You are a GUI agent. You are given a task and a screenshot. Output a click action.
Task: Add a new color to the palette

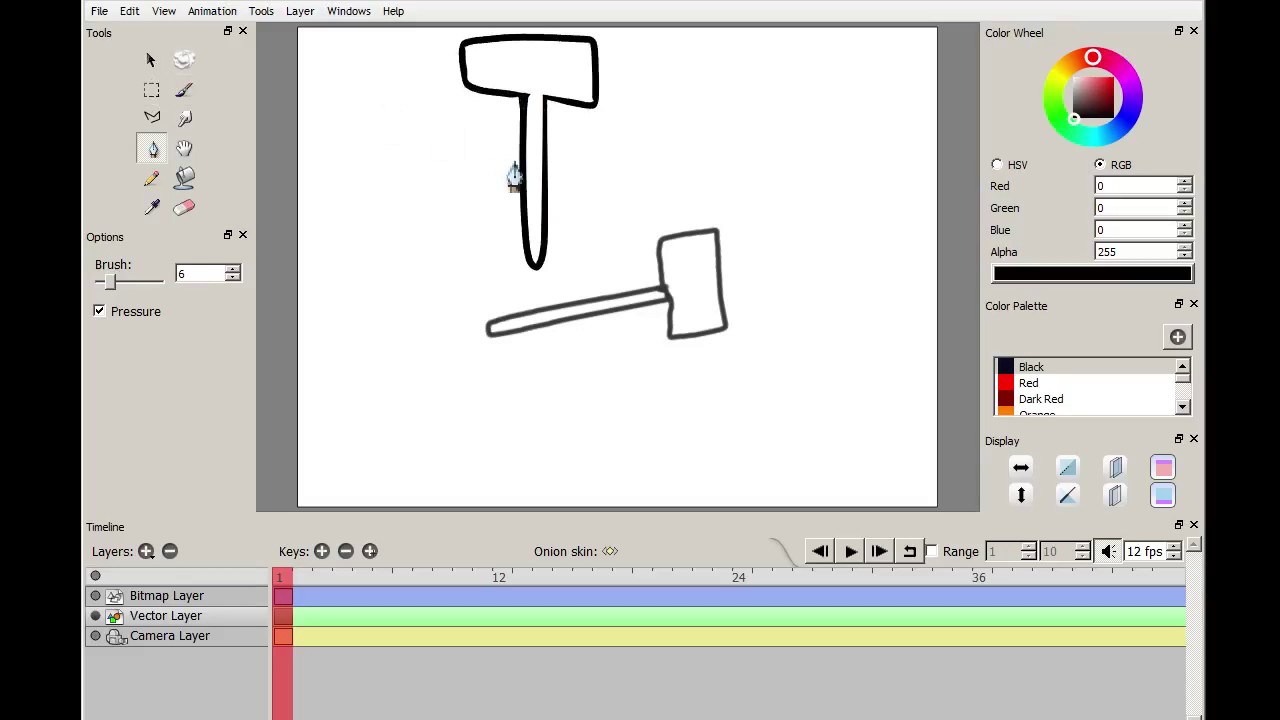1178,337
